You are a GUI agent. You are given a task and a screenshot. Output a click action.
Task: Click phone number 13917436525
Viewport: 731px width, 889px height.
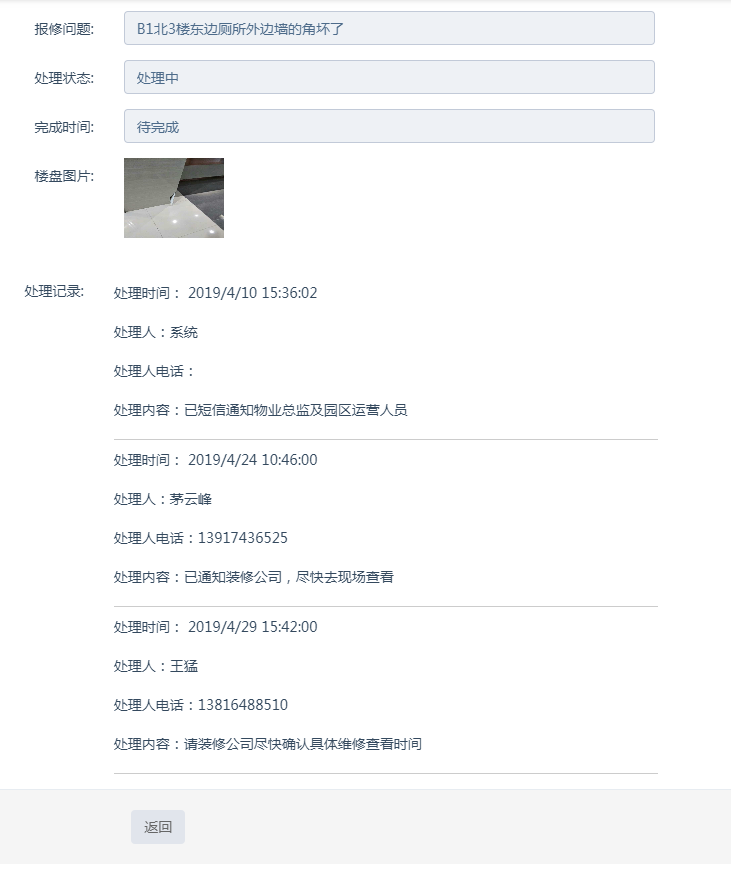coord(243,538)
